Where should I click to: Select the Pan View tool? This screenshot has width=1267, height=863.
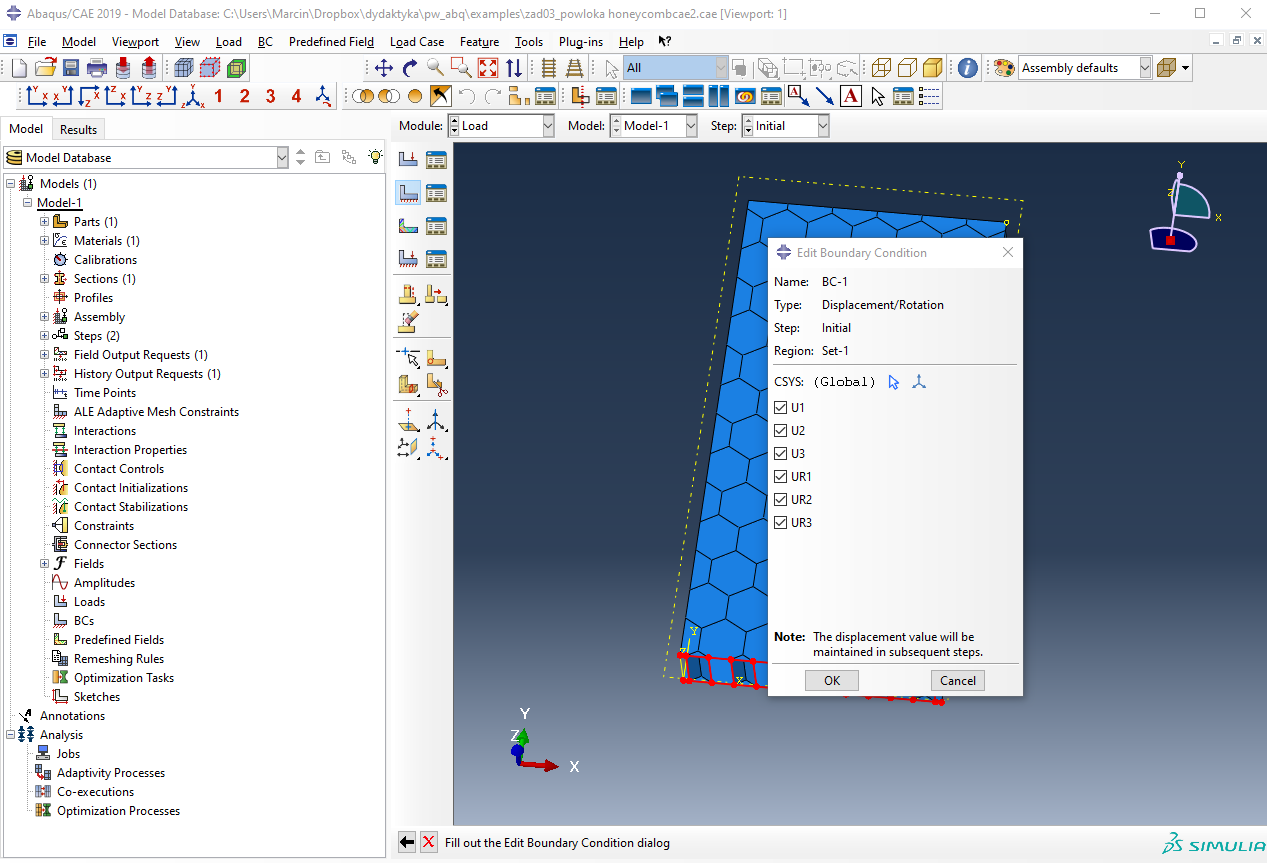coord(384,68)
